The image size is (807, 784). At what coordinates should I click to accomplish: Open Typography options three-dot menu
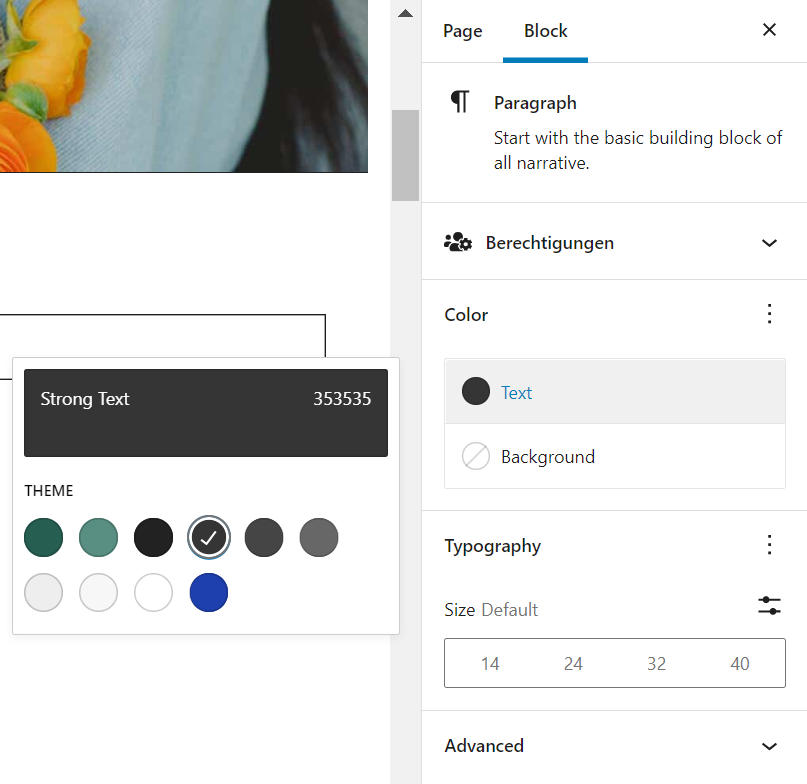pyautogui.click(x=769, y=545)
